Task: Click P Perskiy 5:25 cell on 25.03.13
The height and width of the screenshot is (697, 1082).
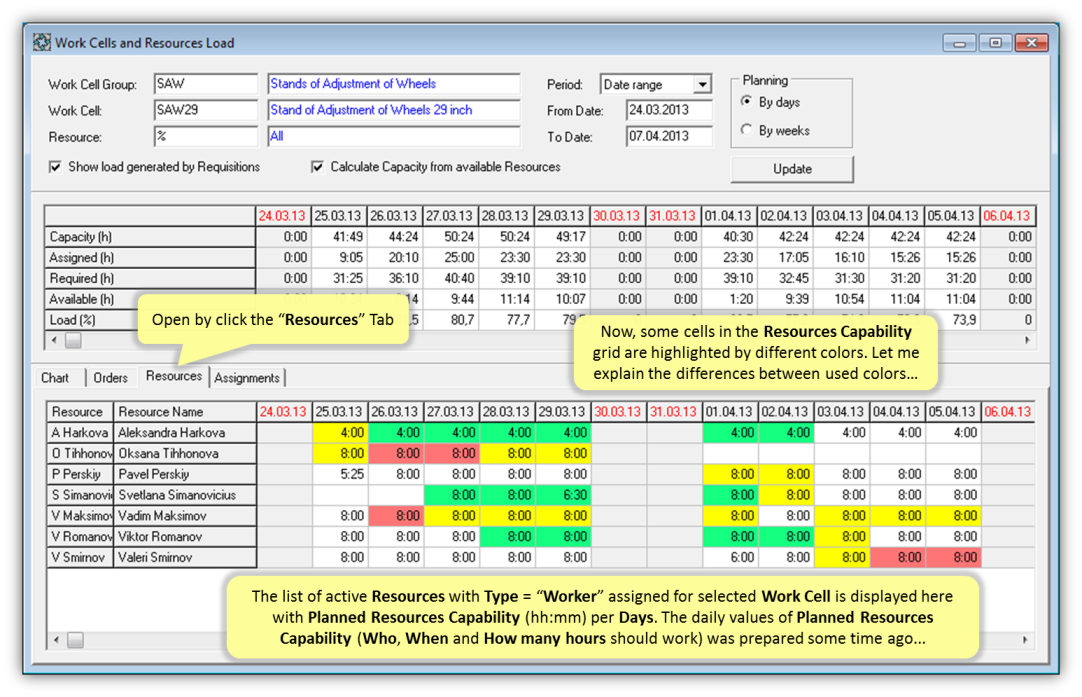Action: click(340, 474)
